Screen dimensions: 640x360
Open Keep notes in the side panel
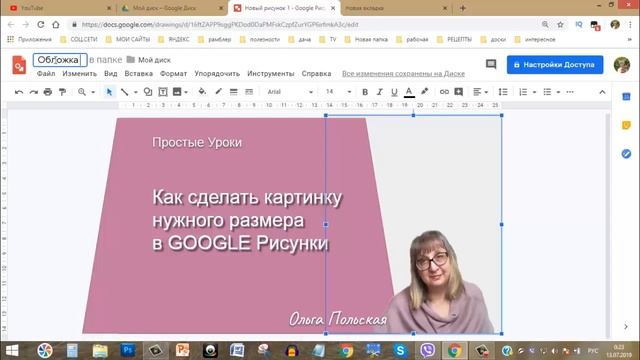pos(626,125)
